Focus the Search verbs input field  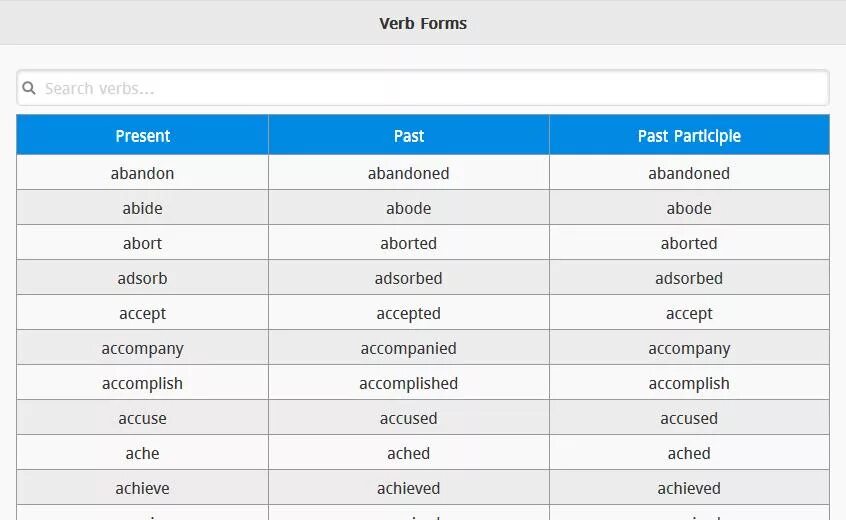coord(423,88)
